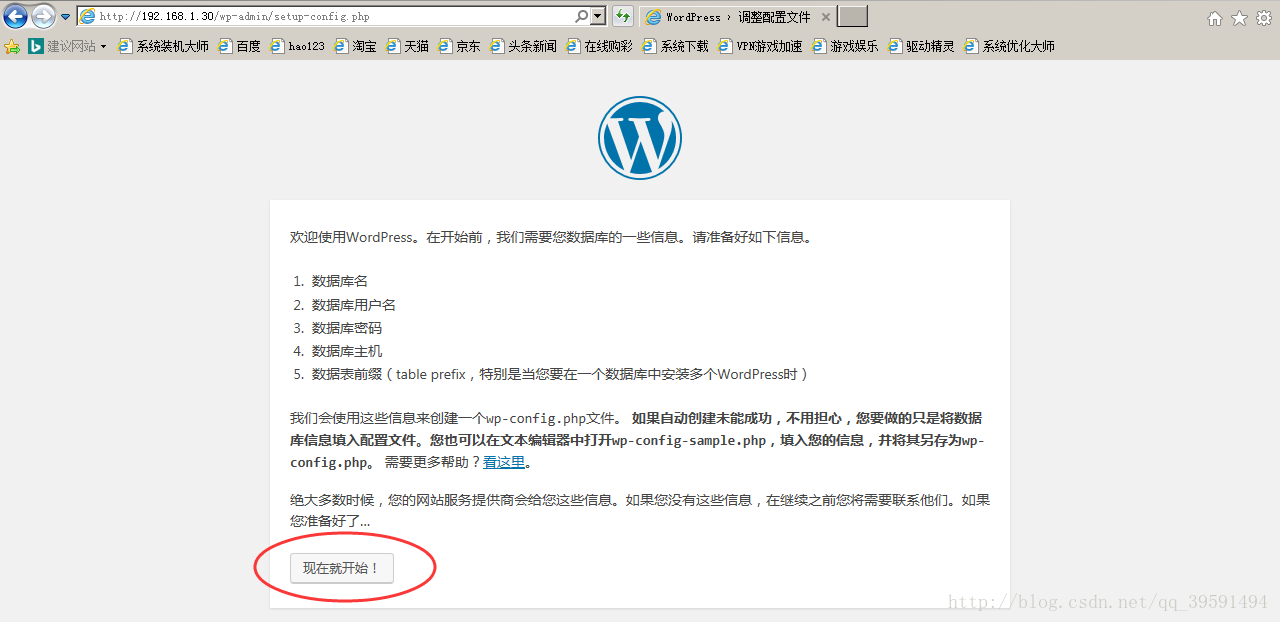Open a new browser tab

coord(852,16)
